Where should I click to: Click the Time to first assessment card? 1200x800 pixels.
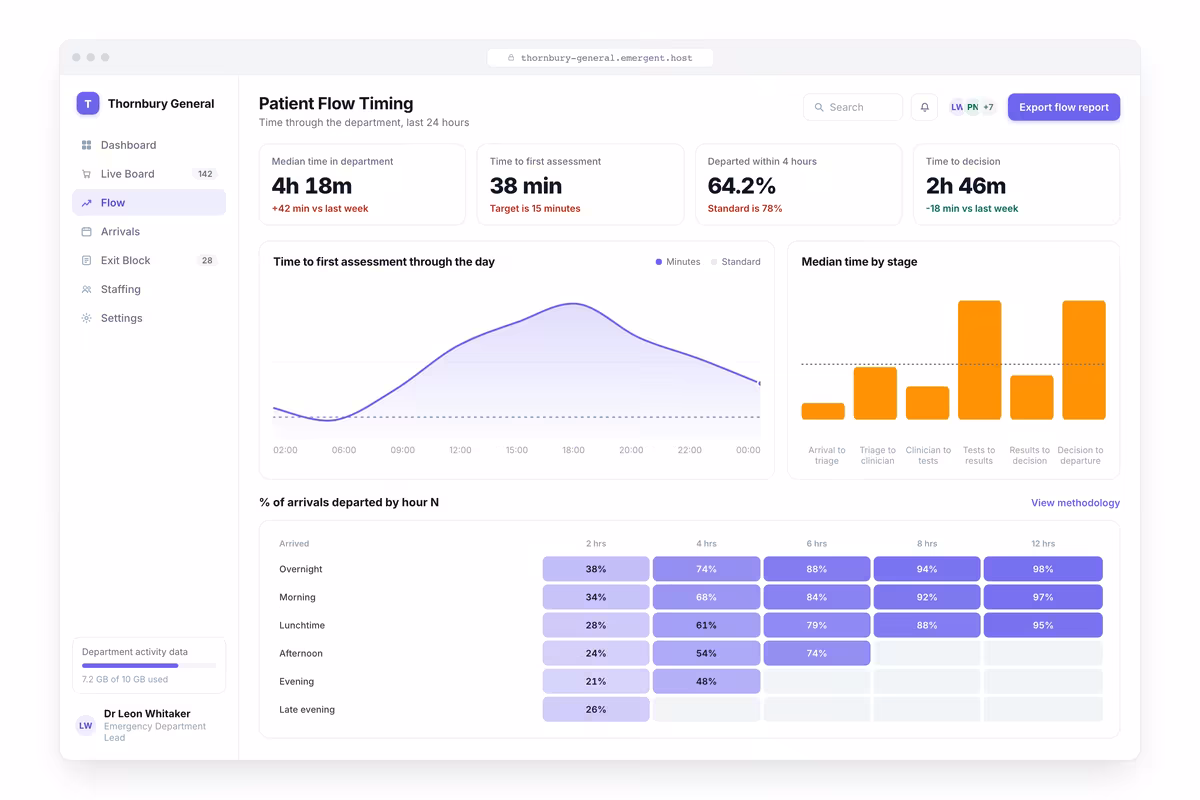click(580, 185)
